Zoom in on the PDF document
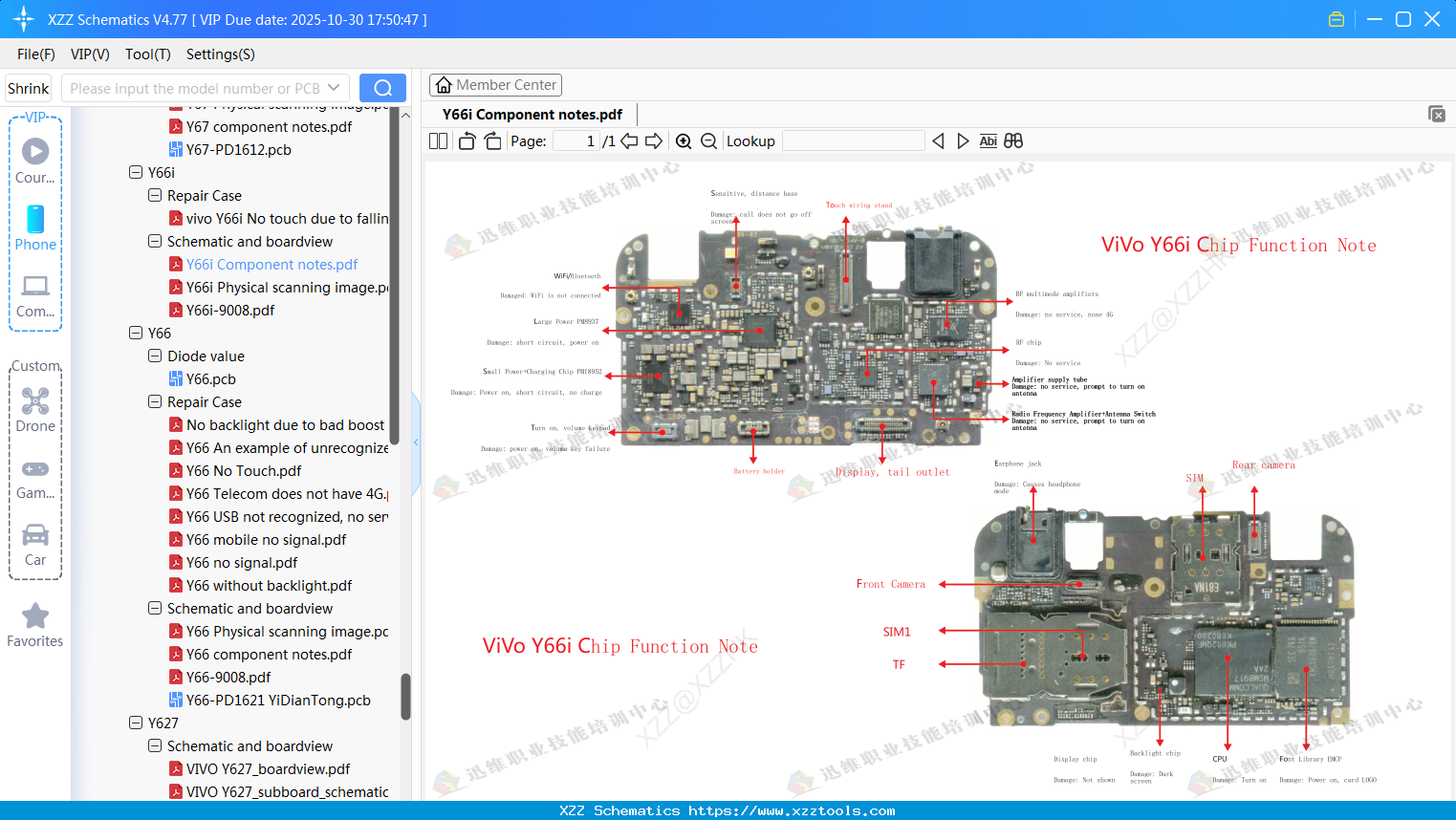This screenshot has width=1456, height=820. [x=685, y=140]
